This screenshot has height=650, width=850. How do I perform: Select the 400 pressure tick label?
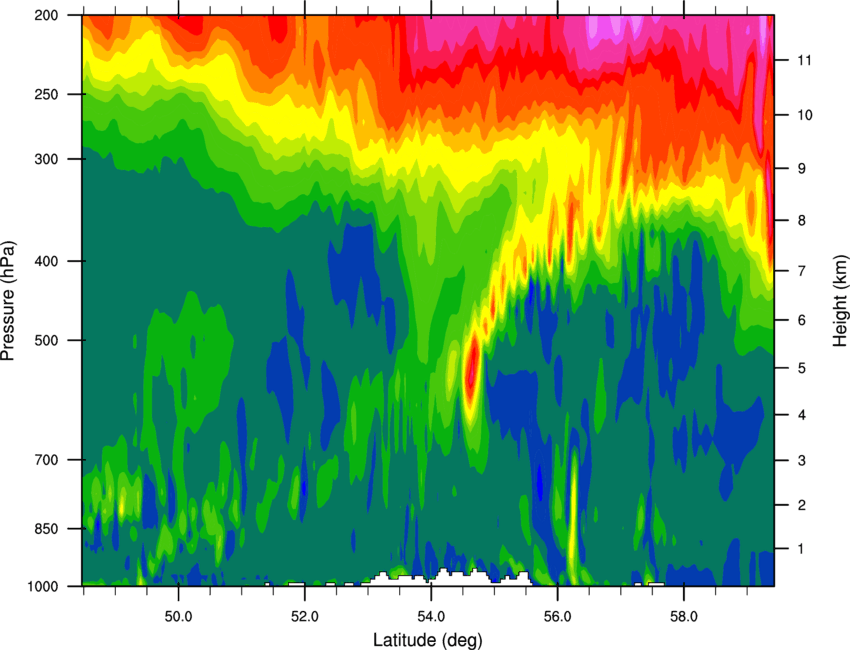[47, 261]
